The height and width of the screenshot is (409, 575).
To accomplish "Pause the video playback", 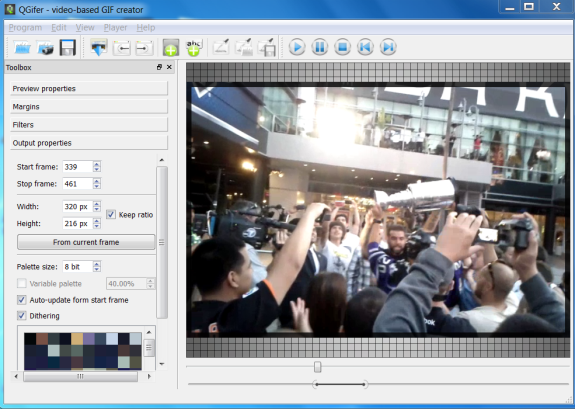I will (320, 47).
